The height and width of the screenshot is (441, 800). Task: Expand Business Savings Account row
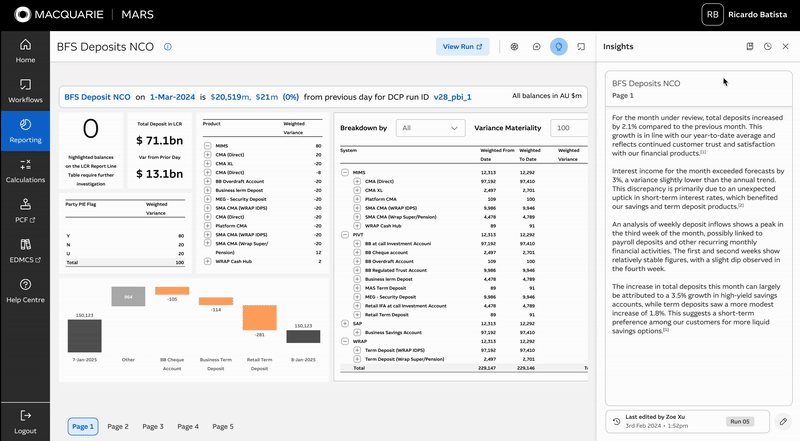(357, 332)
